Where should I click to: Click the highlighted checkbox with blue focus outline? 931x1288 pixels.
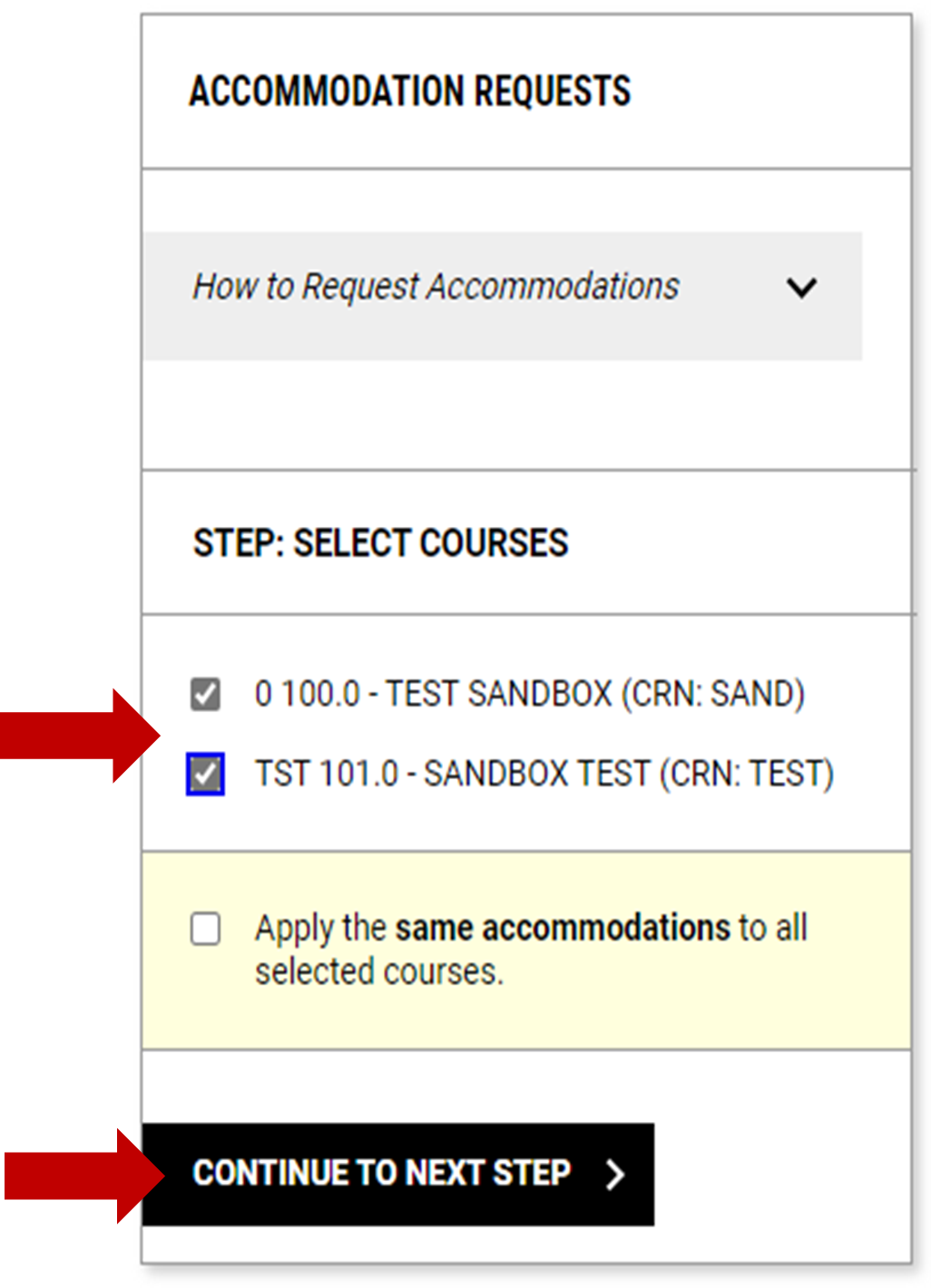click(203, 772)
